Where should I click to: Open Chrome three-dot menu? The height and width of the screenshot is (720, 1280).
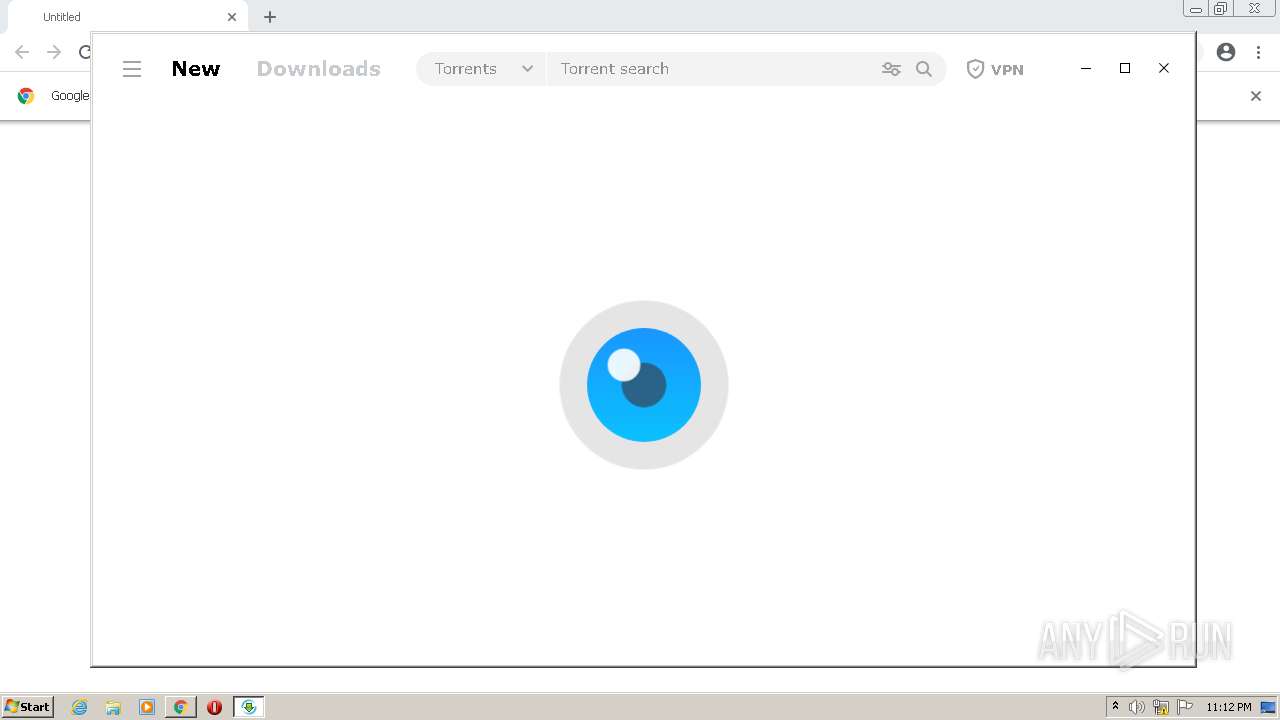coord(1258,52)
